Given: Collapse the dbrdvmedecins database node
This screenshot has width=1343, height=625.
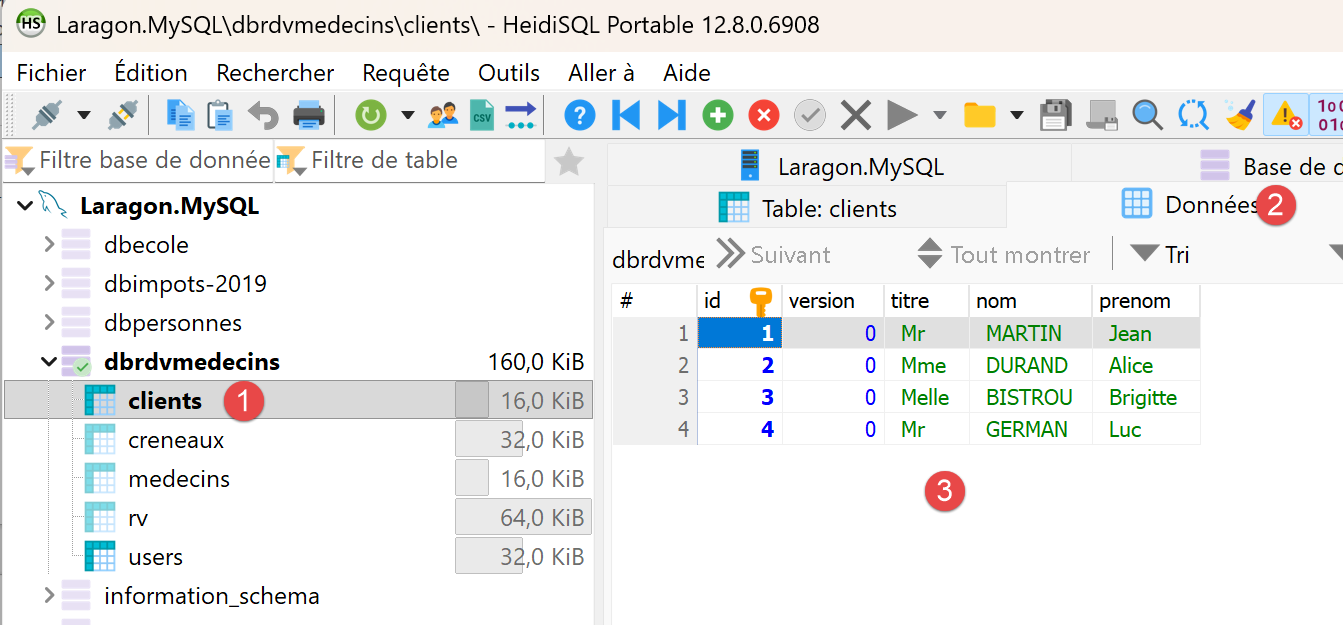Looking at the screenshot, I should [48, 362].
